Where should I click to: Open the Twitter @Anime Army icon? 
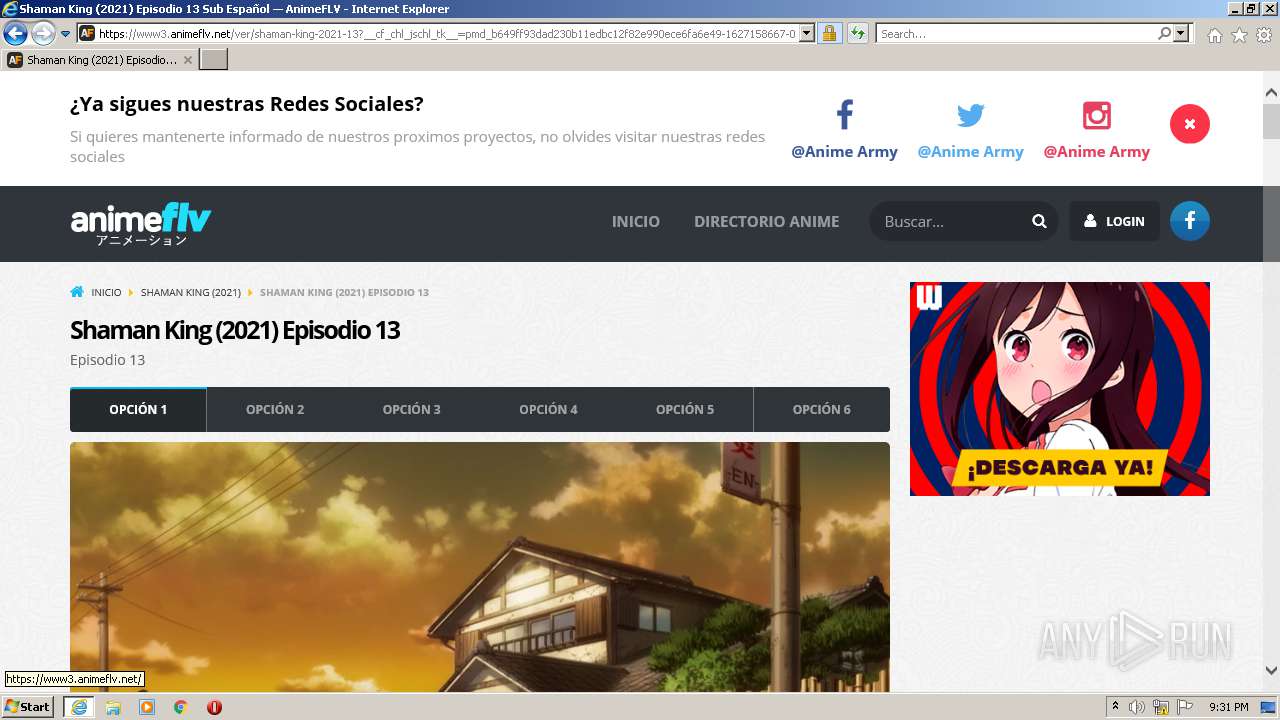coord(970,116)
